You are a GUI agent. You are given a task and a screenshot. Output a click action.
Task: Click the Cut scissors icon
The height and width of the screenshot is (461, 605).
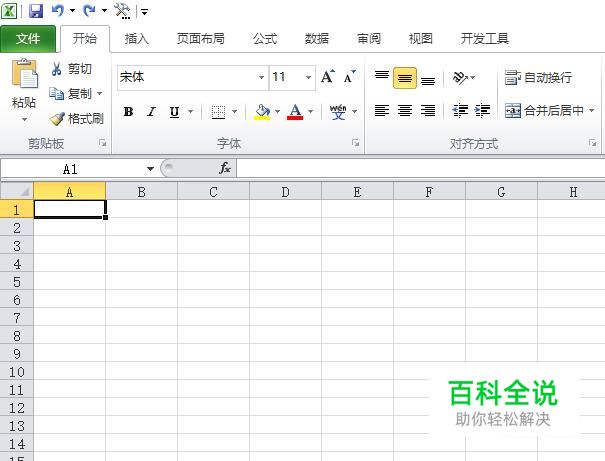coord(56,69)
